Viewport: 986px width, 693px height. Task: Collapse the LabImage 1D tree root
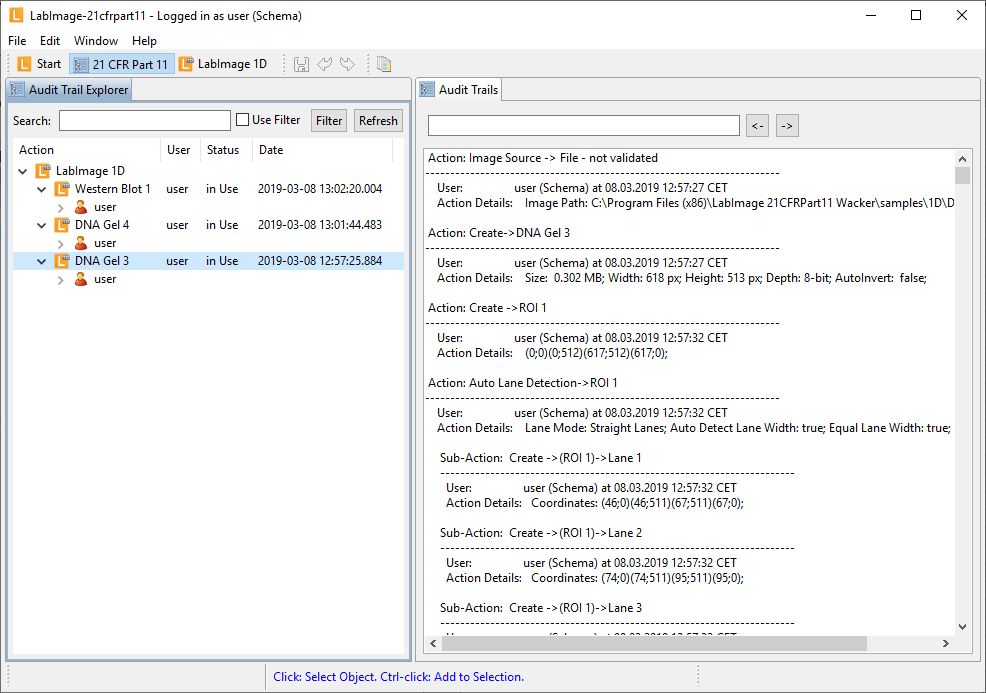[23, 171]
